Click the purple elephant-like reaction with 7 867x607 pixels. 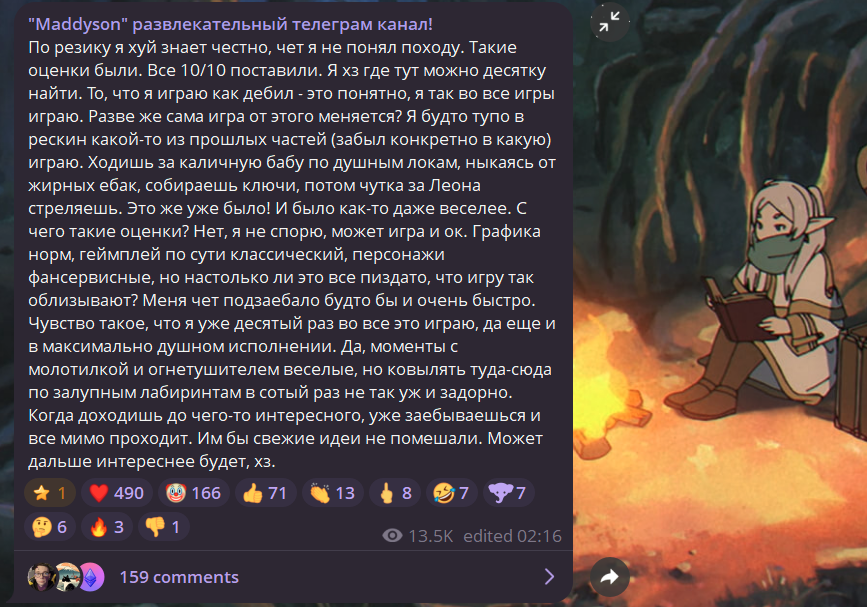508,493
